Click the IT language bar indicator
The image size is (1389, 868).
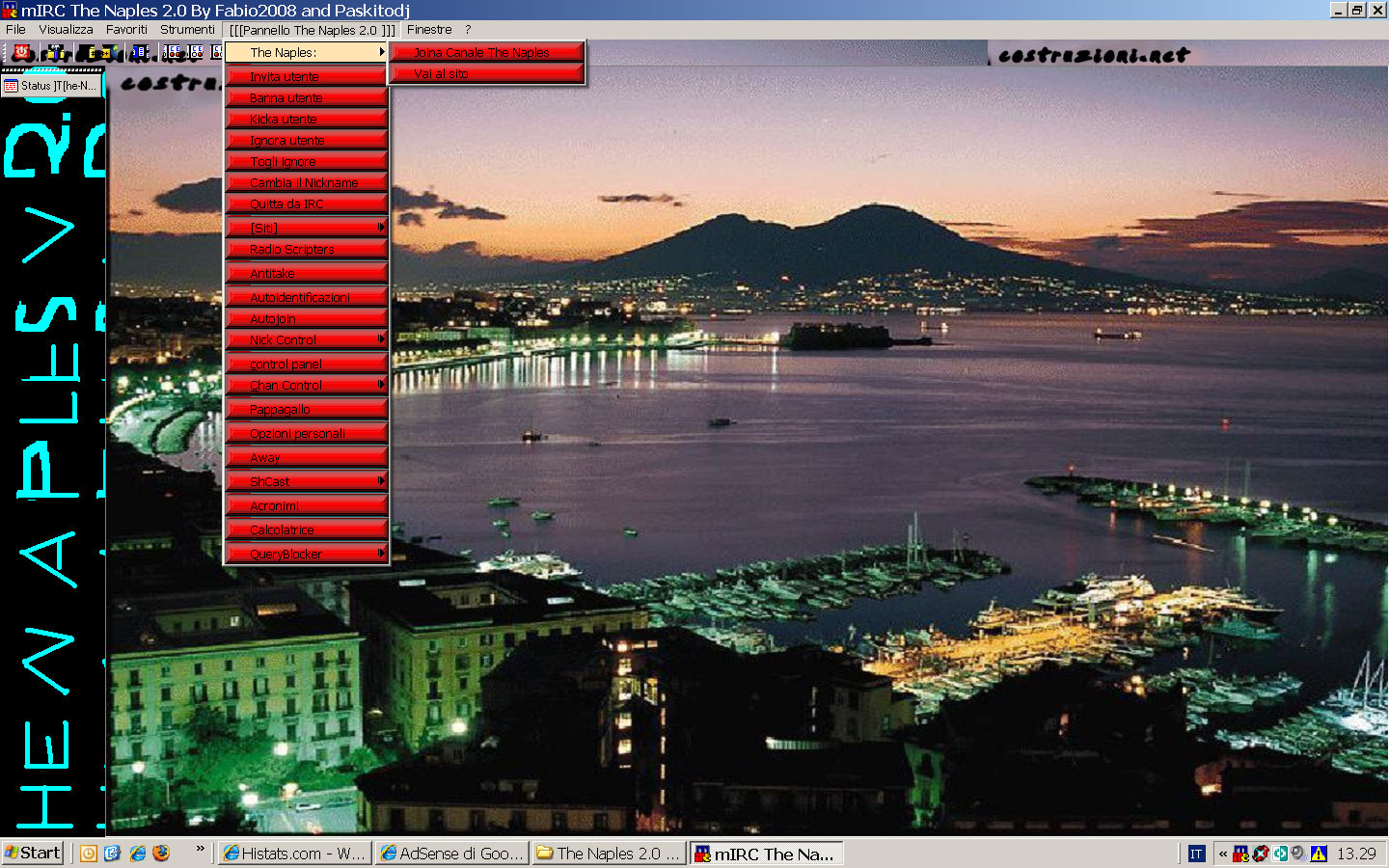[1196, 854]
